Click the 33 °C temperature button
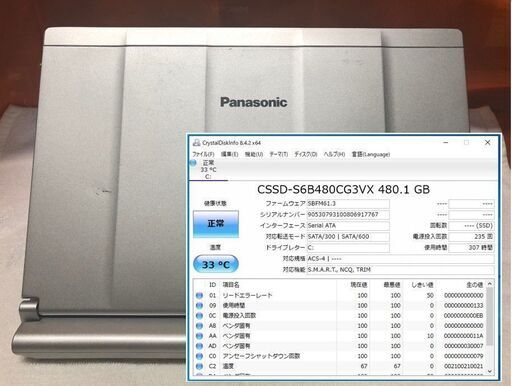Screen dimensions: 512x386 click(x=216, y=265)
